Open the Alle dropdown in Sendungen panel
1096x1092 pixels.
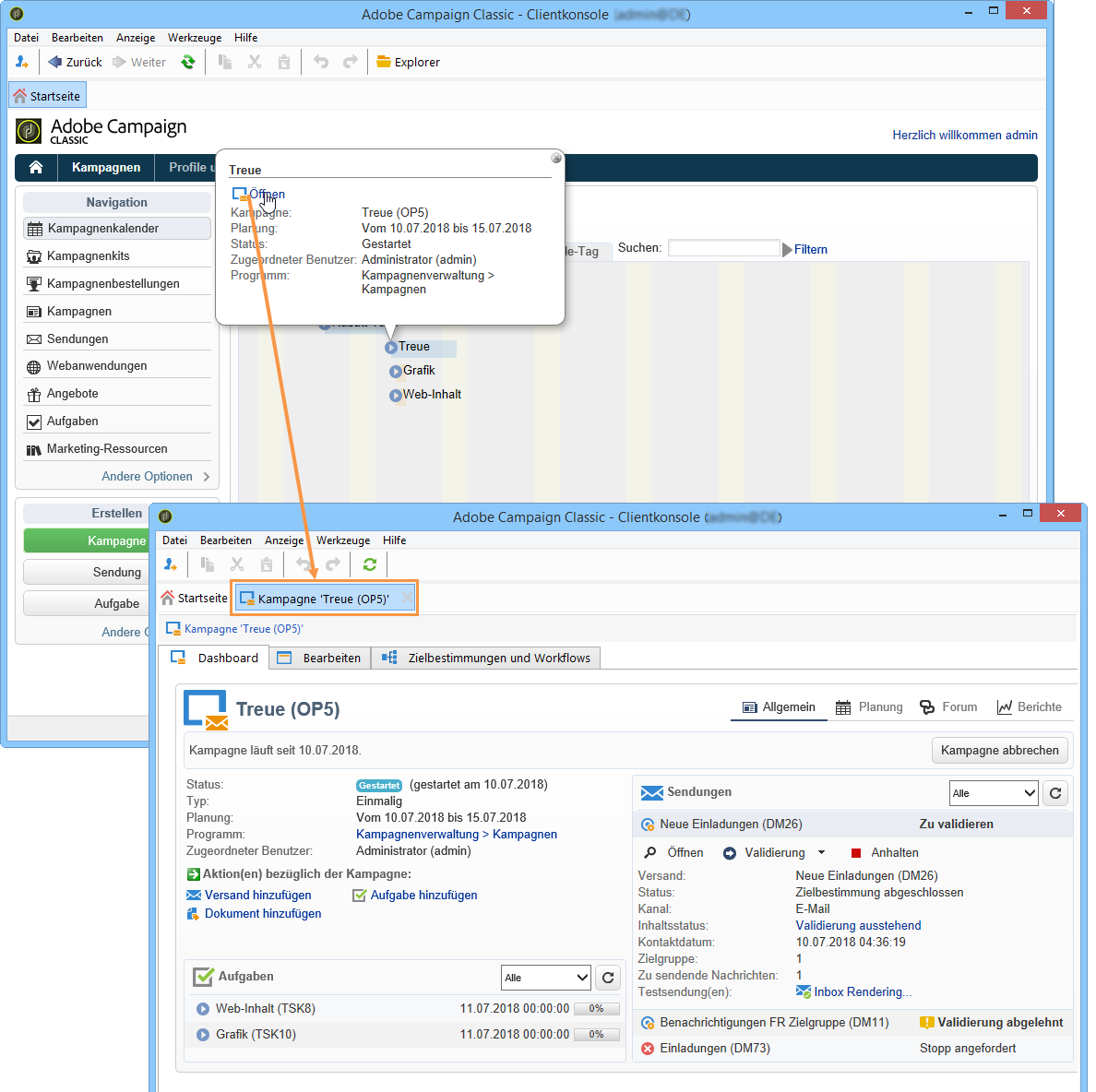click(994, 793)
